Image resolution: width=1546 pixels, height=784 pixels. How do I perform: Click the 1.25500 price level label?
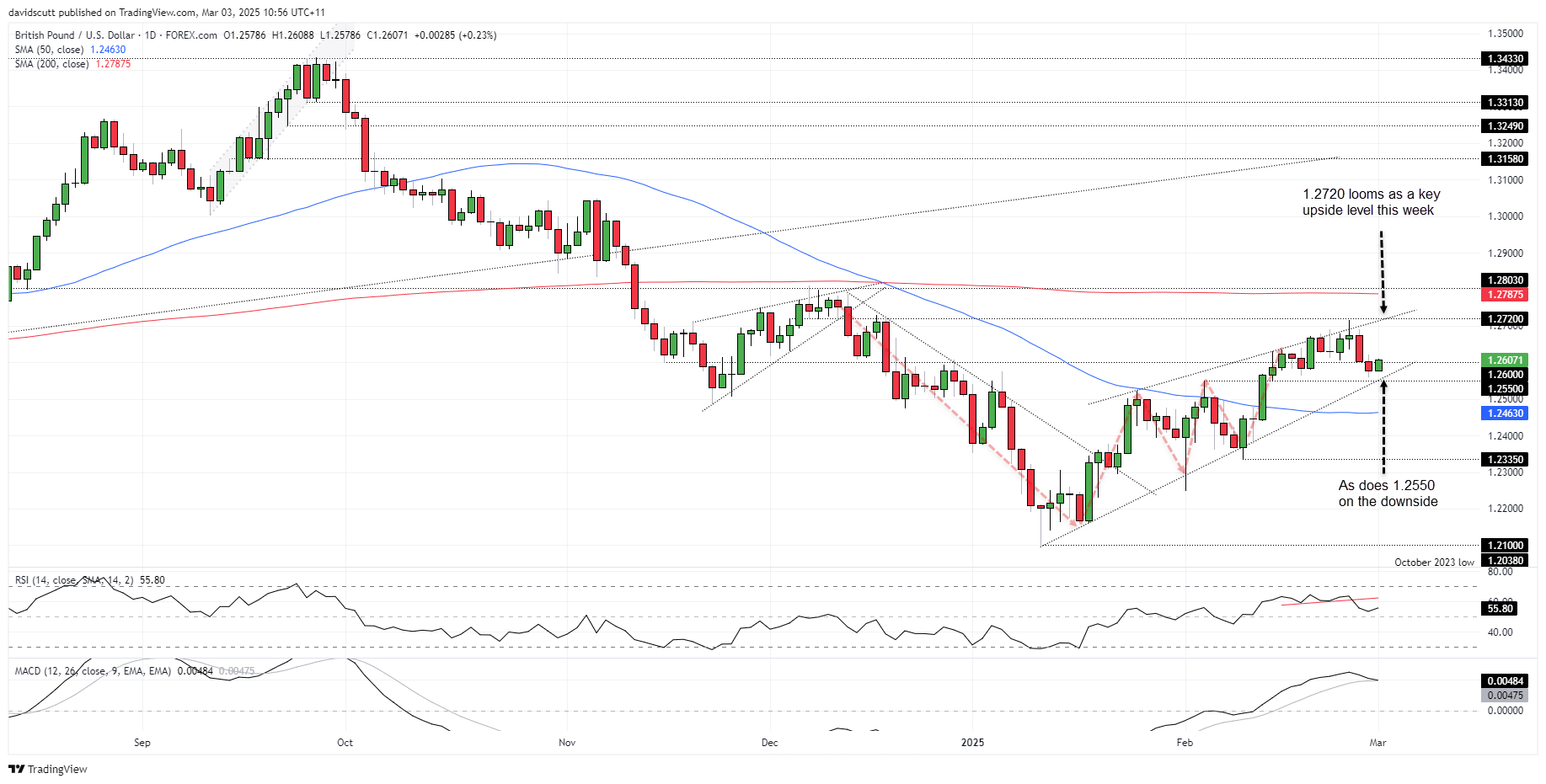click(x=1505, y=389)
